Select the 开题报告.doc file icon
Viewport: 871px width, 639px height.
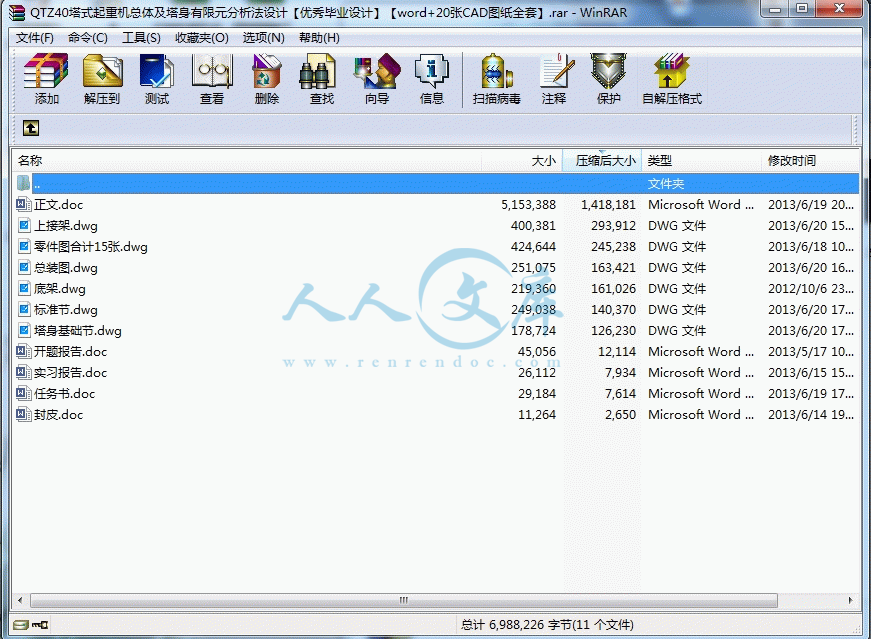point(23,352)
